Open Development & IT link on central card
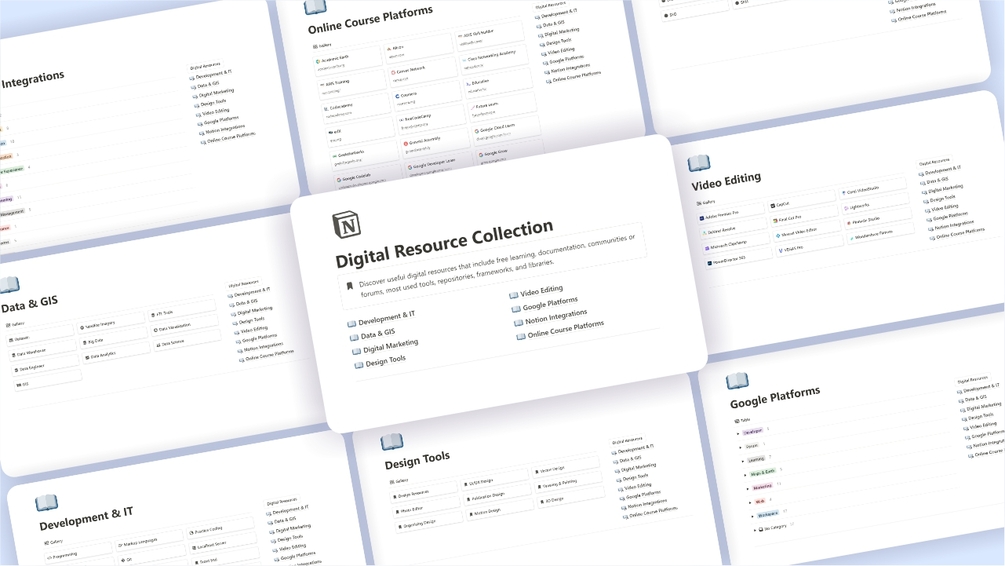This screenshot has width=1005, height=566. (x=386, y=317)
